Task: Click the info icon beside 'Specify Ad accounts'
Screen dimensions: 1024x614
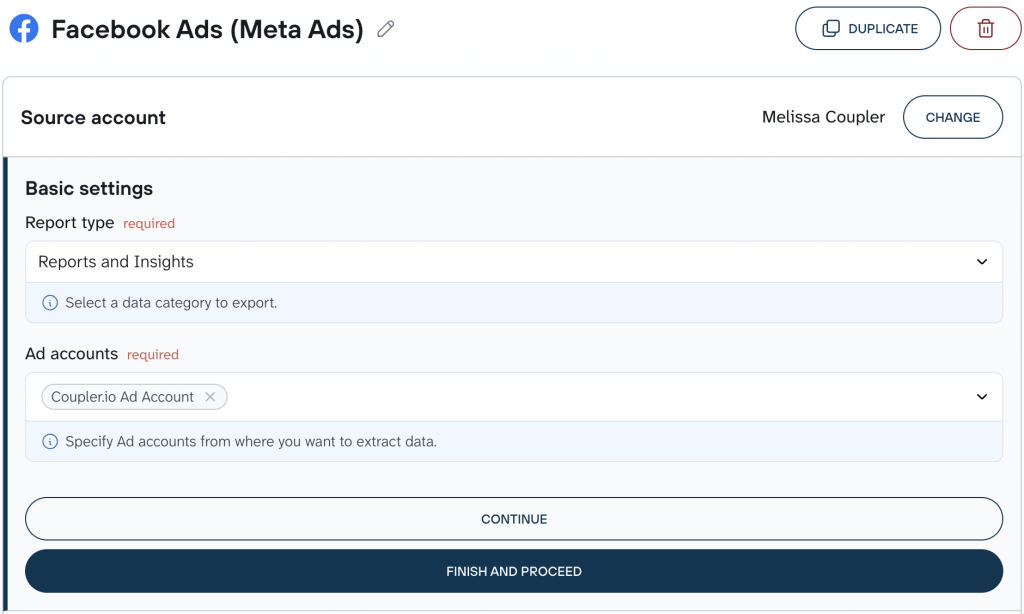Action: point(50,442)
